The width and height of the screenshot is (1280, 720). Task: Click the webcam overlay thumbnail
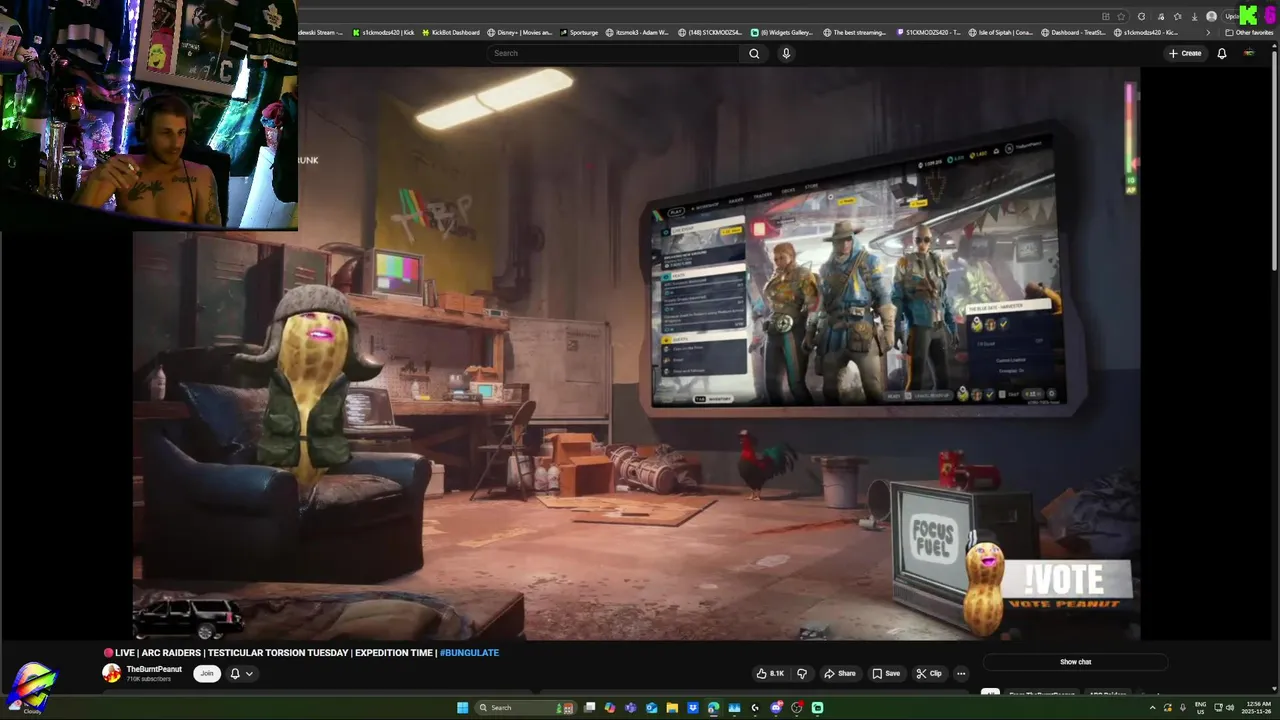pyautogui.click(x=149, y=115)
